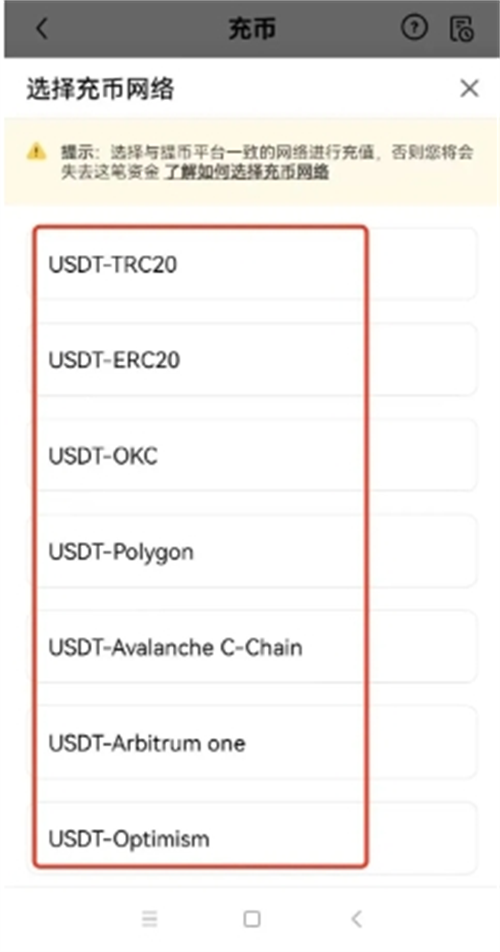Select USDT-ERC20 network

click(x=252, y=360)
